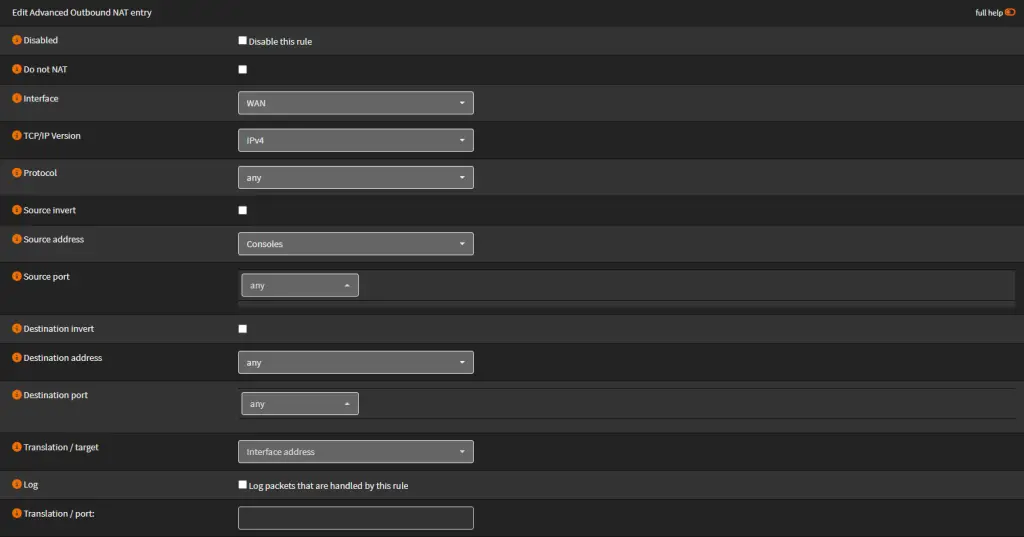Tick the Source invert checkbox
1024x537 pixels.
pyautogui.click(x=242, y=210)
